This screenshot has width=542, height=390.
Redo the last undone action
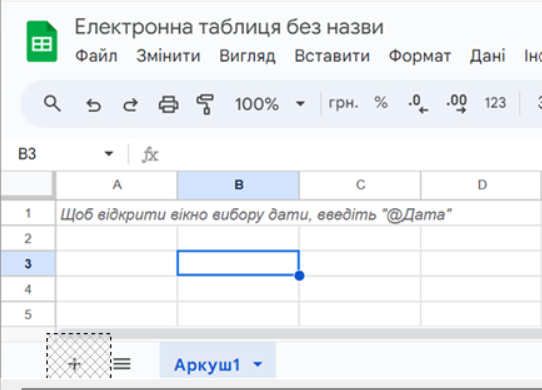coord(131,104)
